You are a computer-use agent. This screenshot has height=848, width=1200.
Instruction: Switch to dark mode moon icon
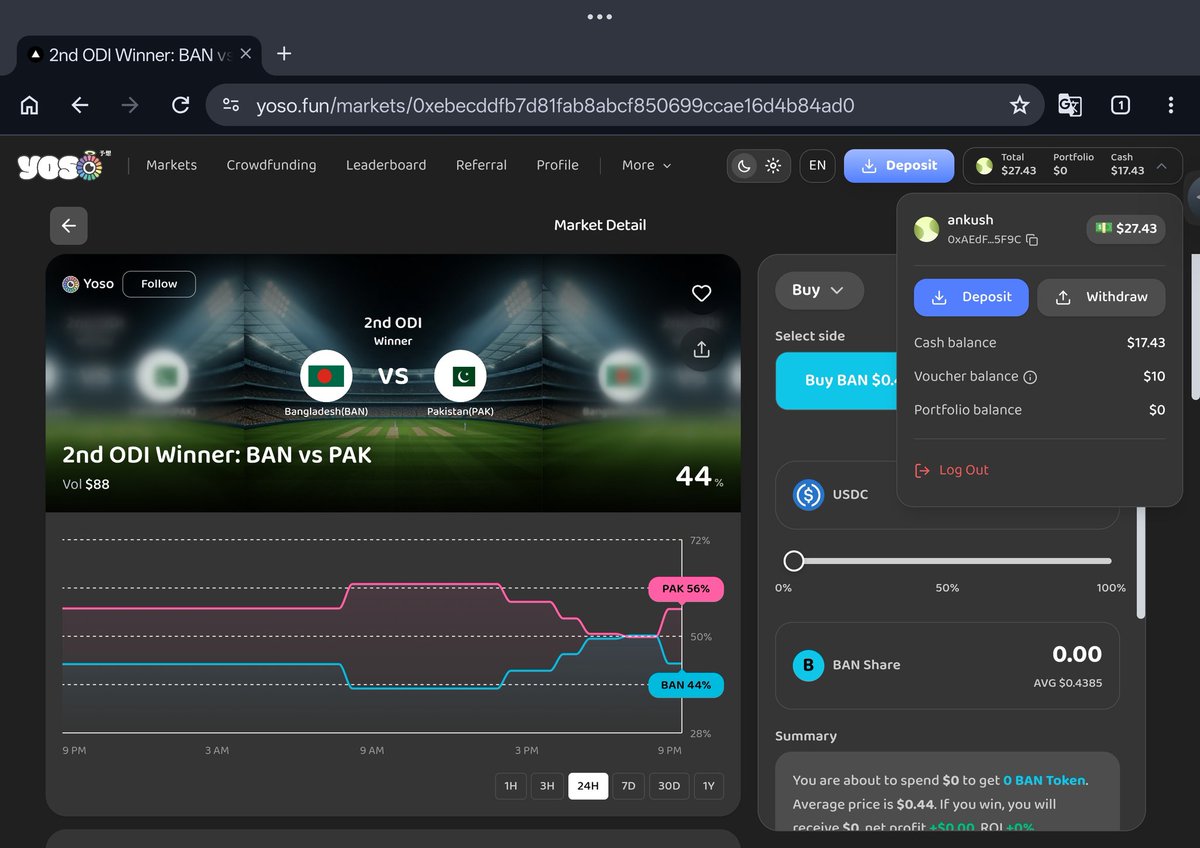tap(744, 166)
